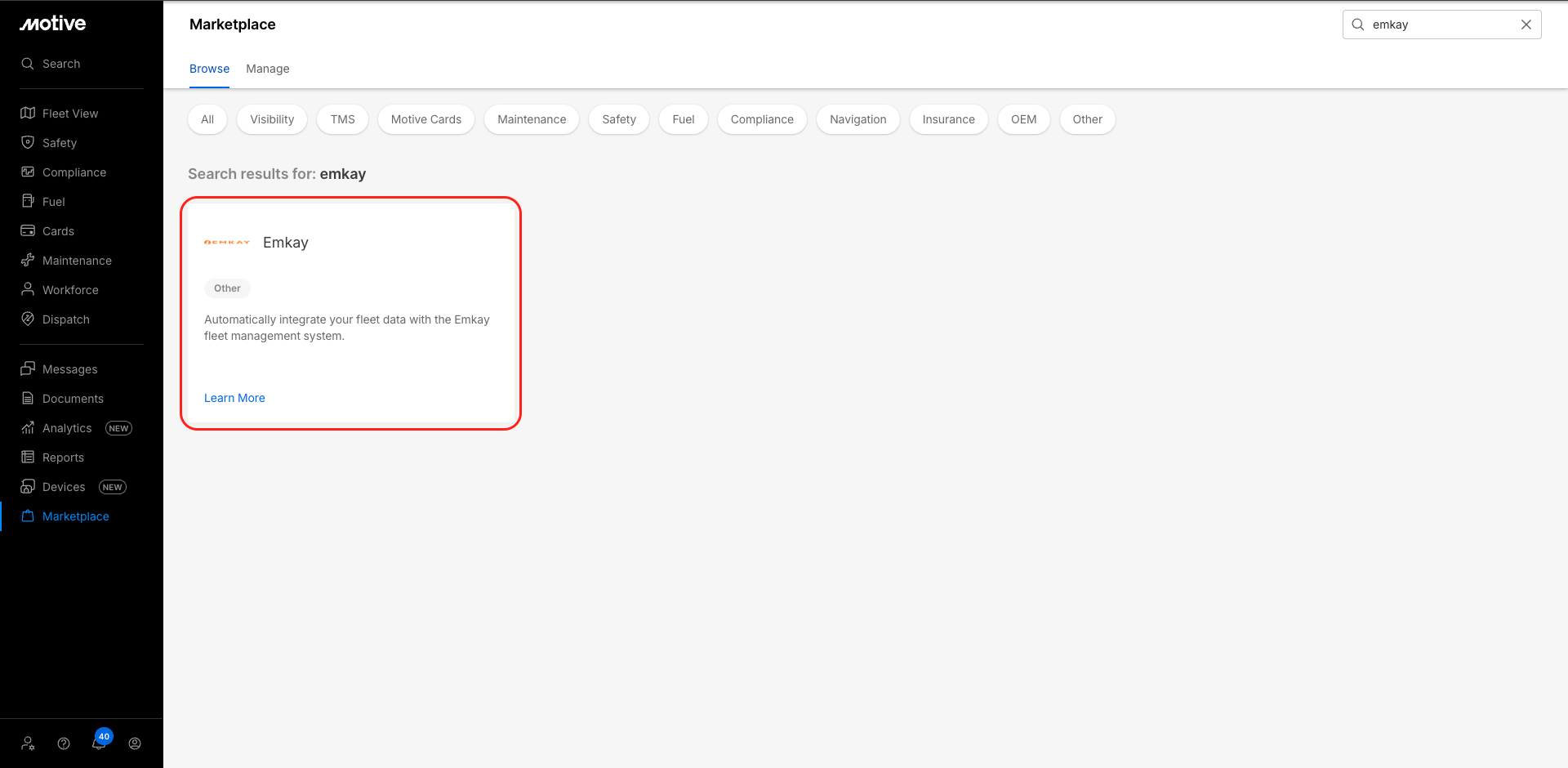Open the help question mark icon

(64, 743)
